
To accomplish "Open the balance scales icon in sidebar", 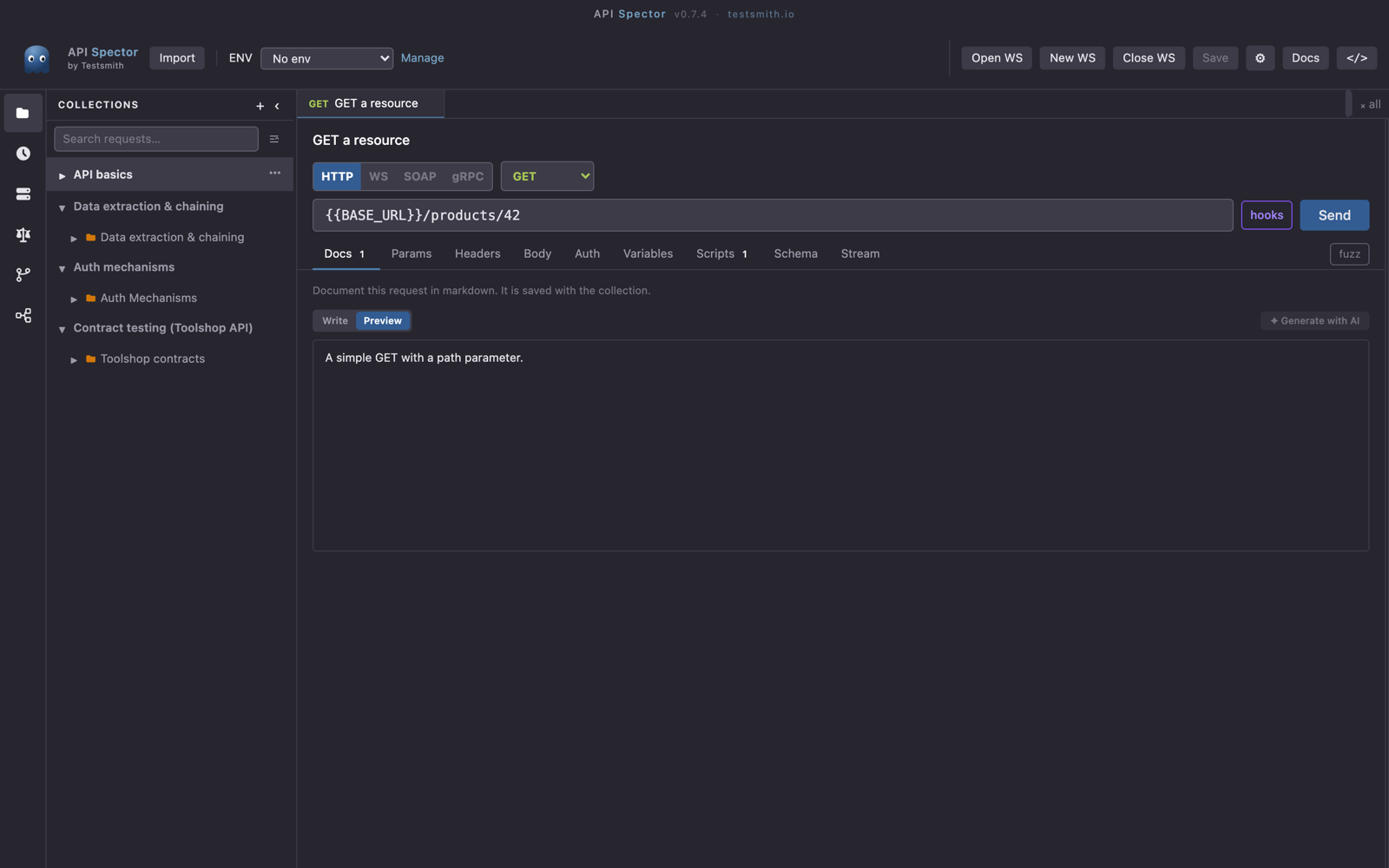I will coord(23,234).
